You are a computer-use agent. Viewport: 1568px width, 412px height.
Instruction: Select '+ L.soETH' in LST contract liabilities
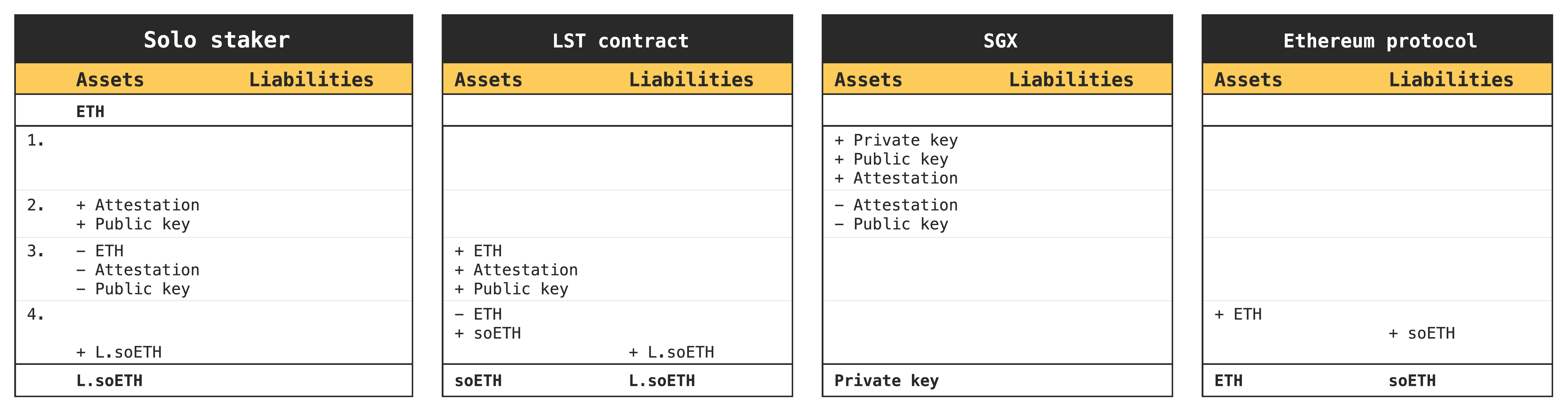pos(671,353)
